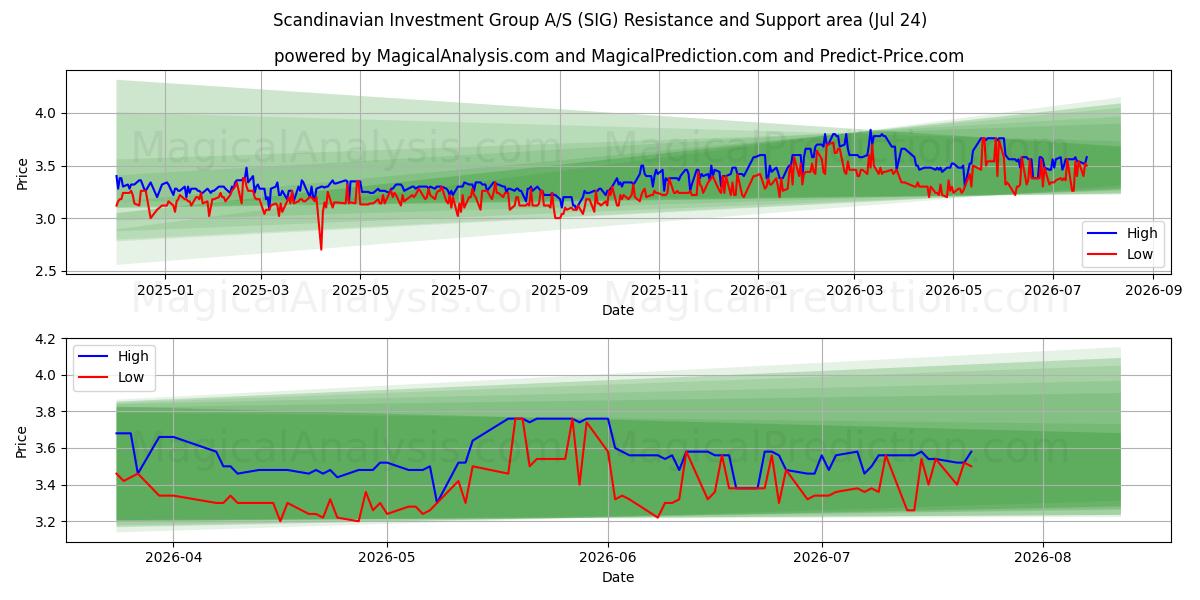
Task: Click the 'powered by MagicalAnalysis.com' subtitle
Action: [x=619, y=56]
